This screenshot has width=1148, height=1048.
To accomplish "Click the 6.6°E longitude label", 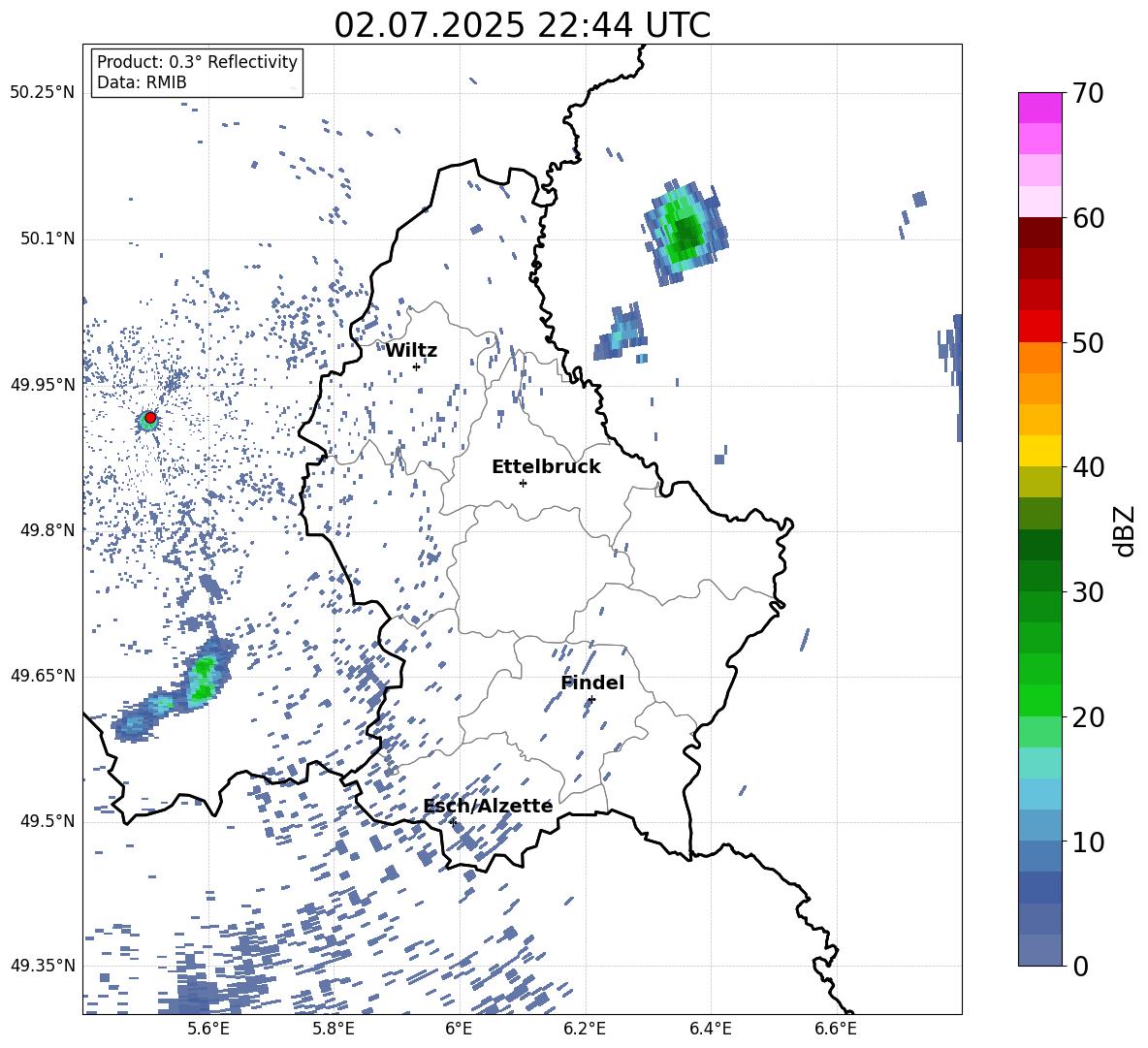I will pos(836,1029).
